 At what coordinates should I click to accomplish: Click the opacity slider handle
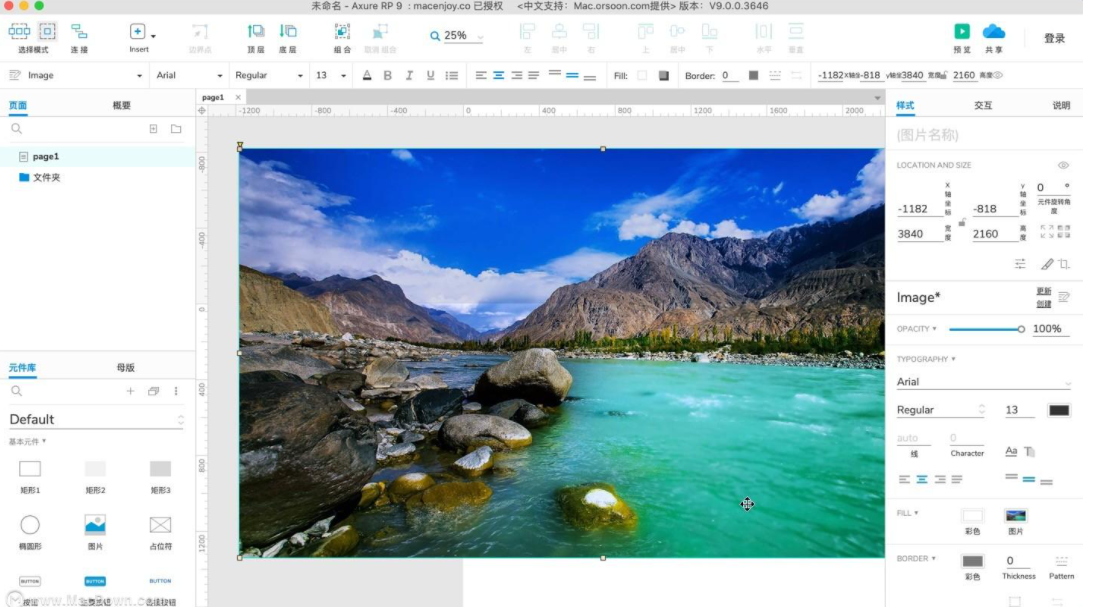(1021, 329)
